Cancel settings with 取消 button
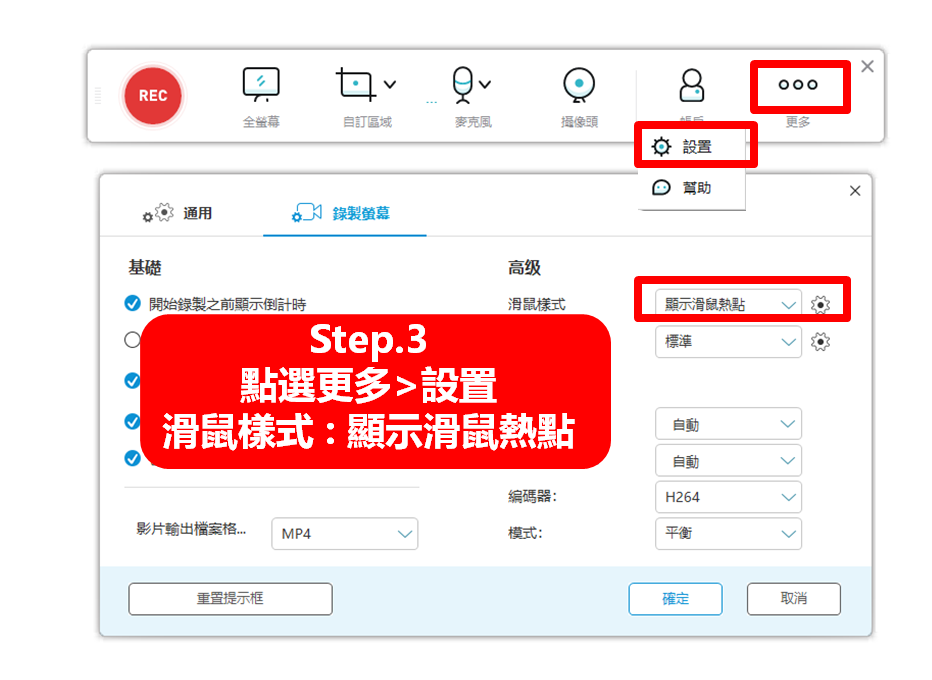This screenshot has width=932, height=680. pos(794,599)
